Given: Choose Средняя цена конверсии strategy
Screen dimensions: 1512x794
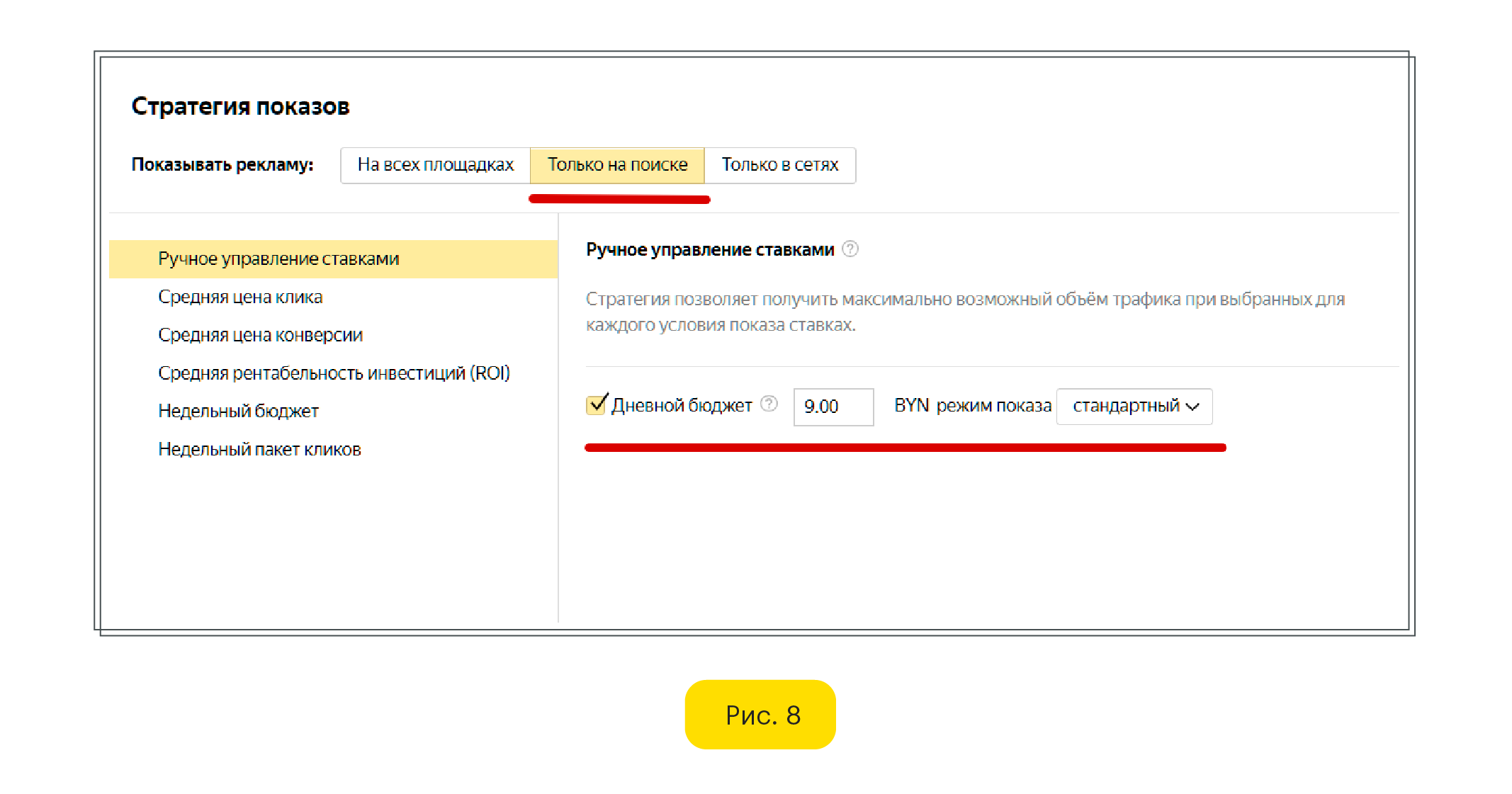Looking at the screenshot, I should pos(260,335).
